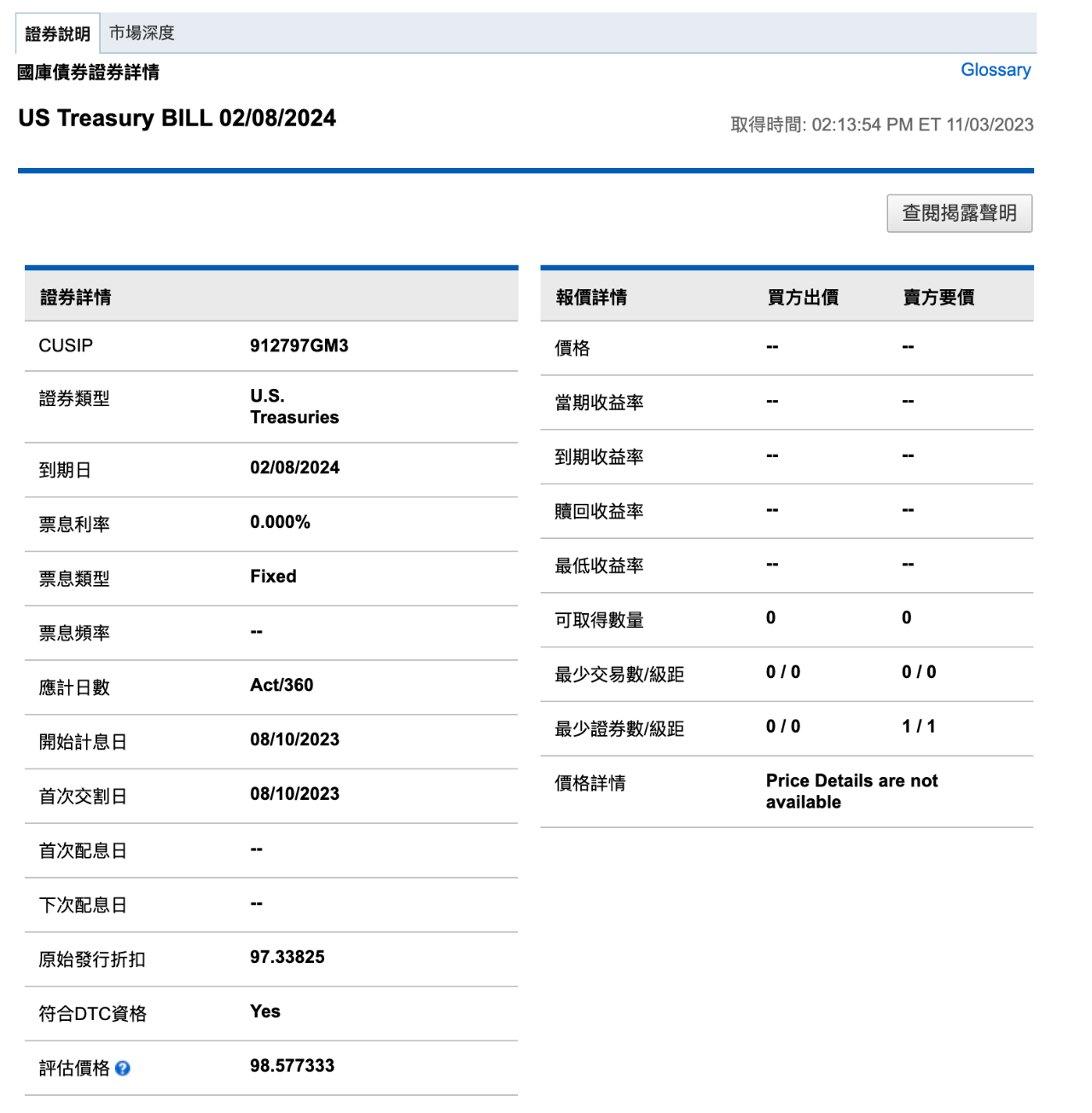Click the 賣方要價 column header
This screenshot has width=1092, height=1113.
[x=938, y=296]
